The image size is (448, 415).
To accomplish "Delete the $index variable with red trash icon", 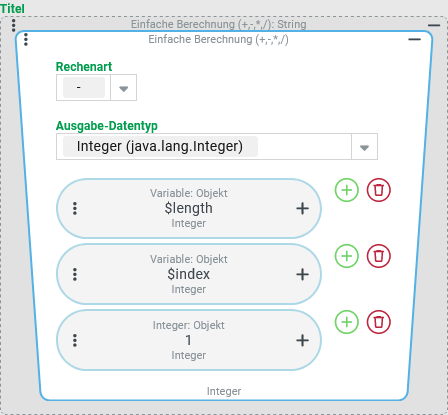I will click(x=379, y=256).
